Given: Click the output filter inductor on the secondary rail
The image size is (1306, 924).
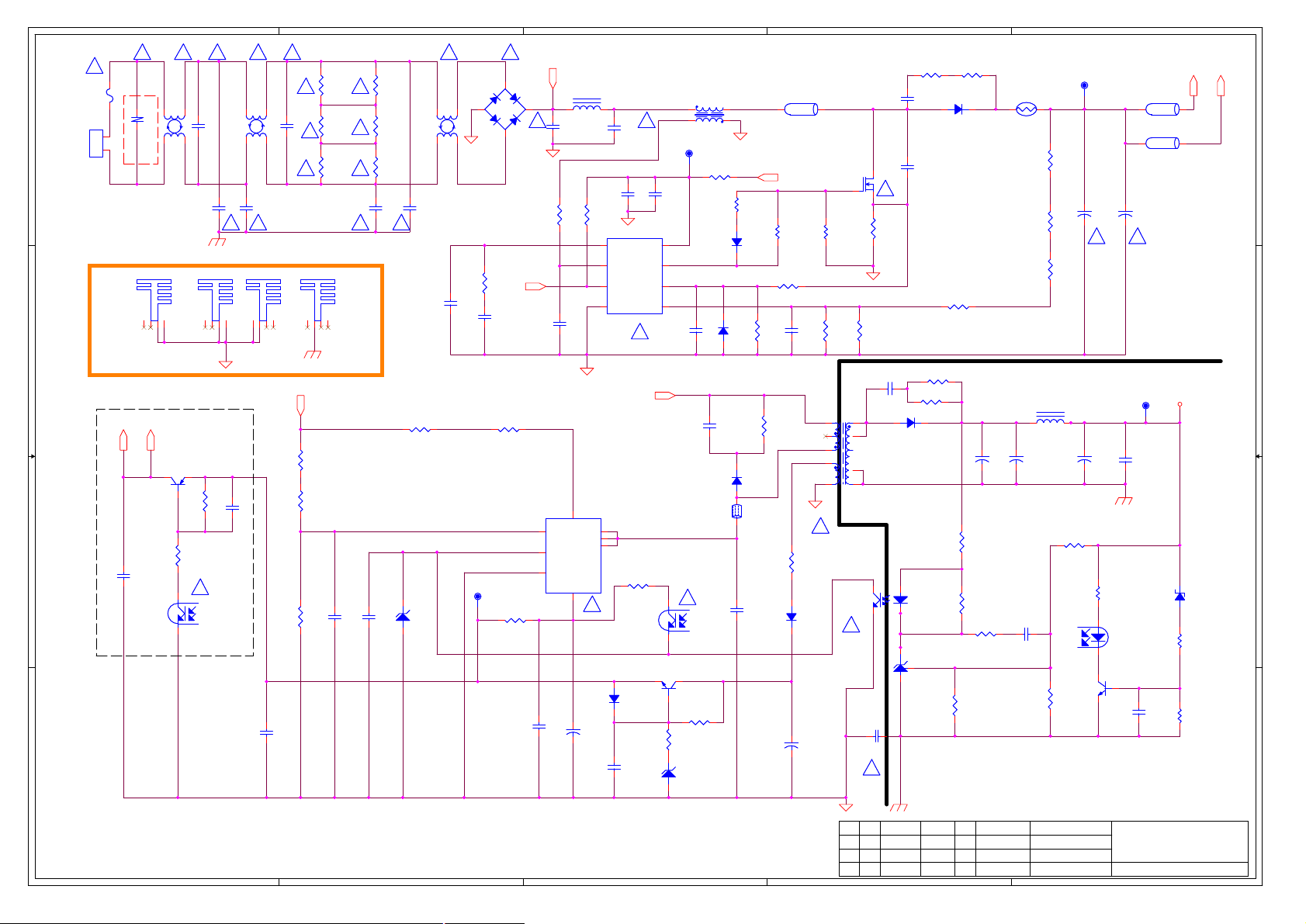Looking at the screenshot, I should (x=1050, y=419).
